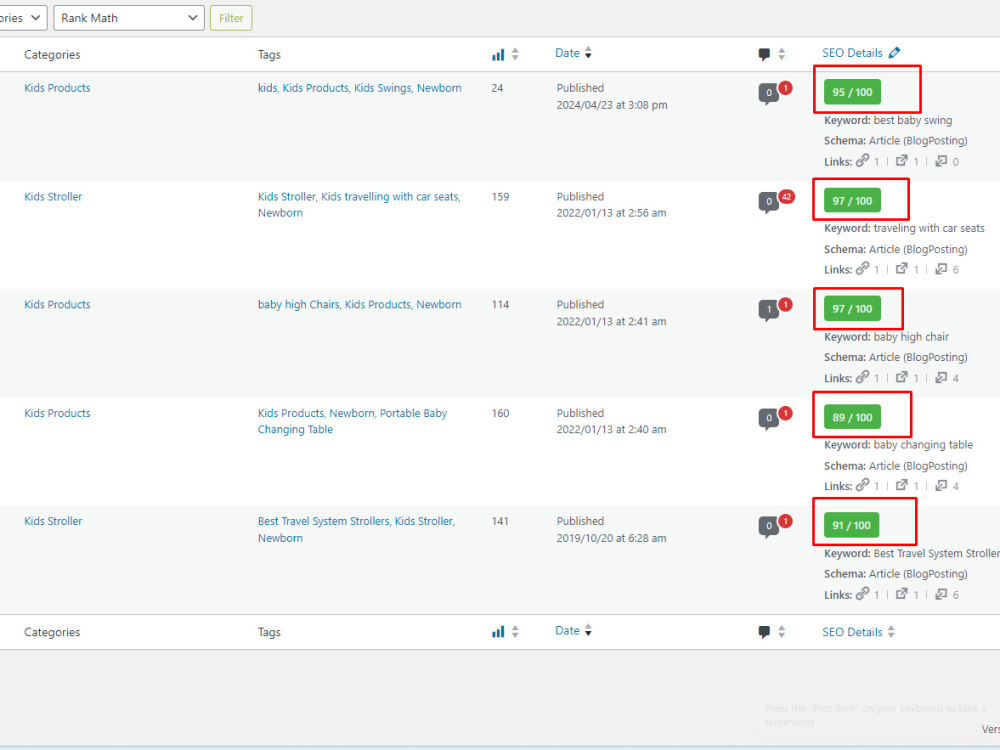The image size is (1000, 750).
Task: Click incoming links icon in best baby swing row
Action: [941, 161]
